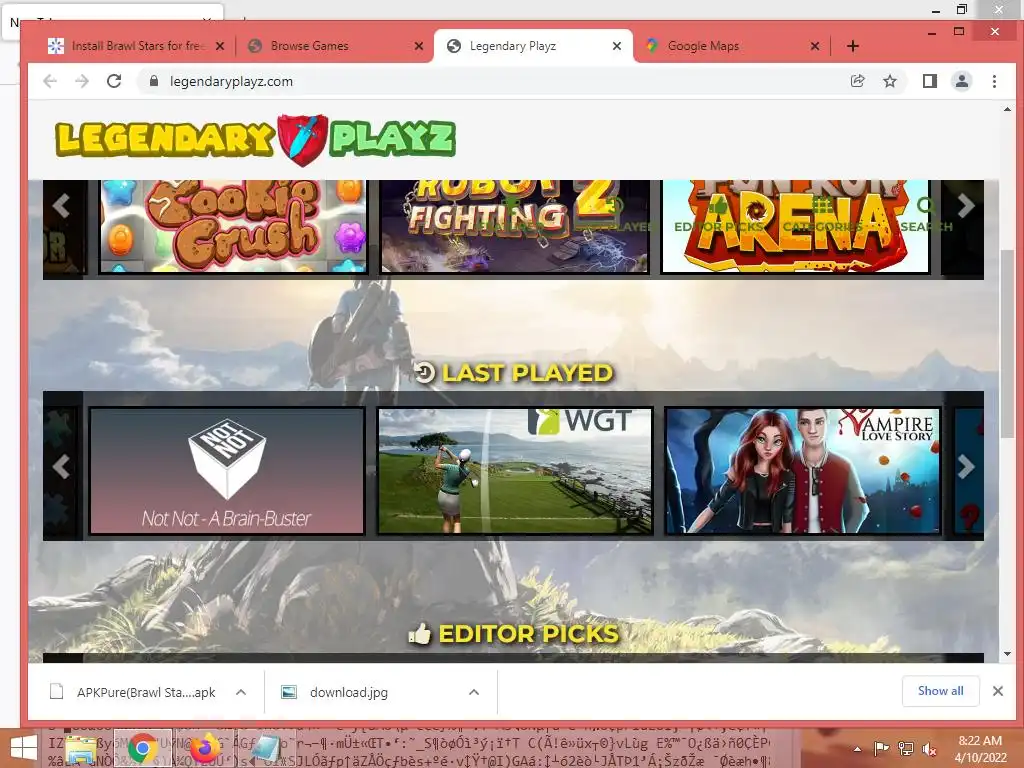
Task: Open Action Center flag icon
Action: point(881,749)
